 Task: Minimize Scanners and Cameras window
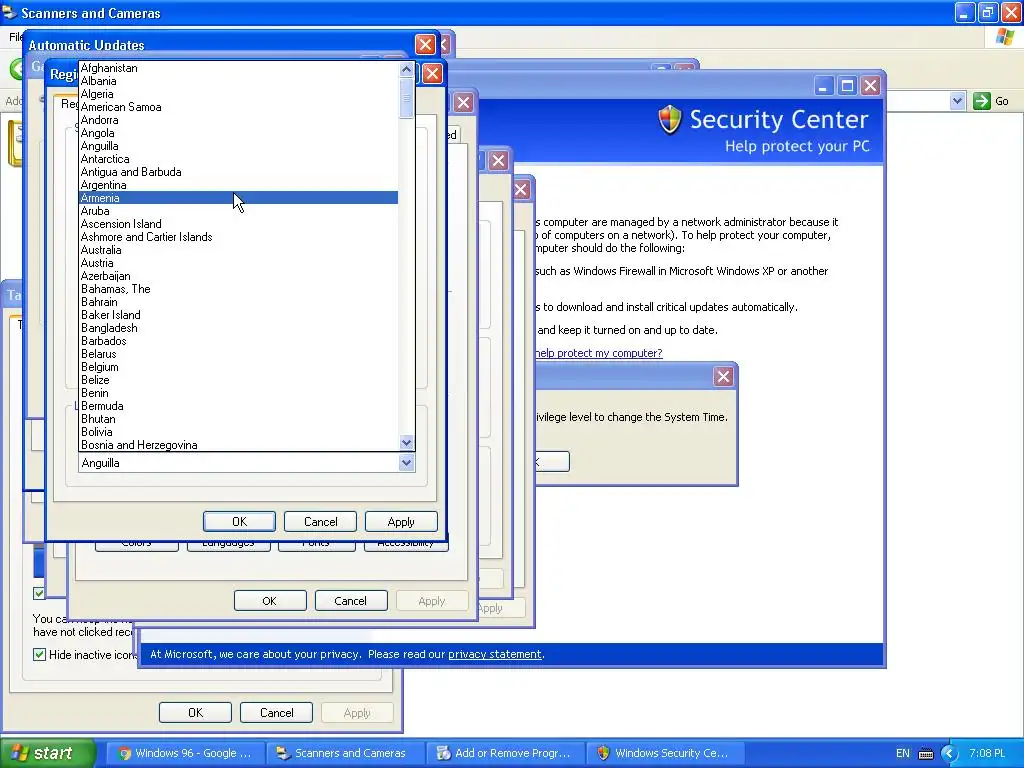pyautogui.click(x=965, y=12)
